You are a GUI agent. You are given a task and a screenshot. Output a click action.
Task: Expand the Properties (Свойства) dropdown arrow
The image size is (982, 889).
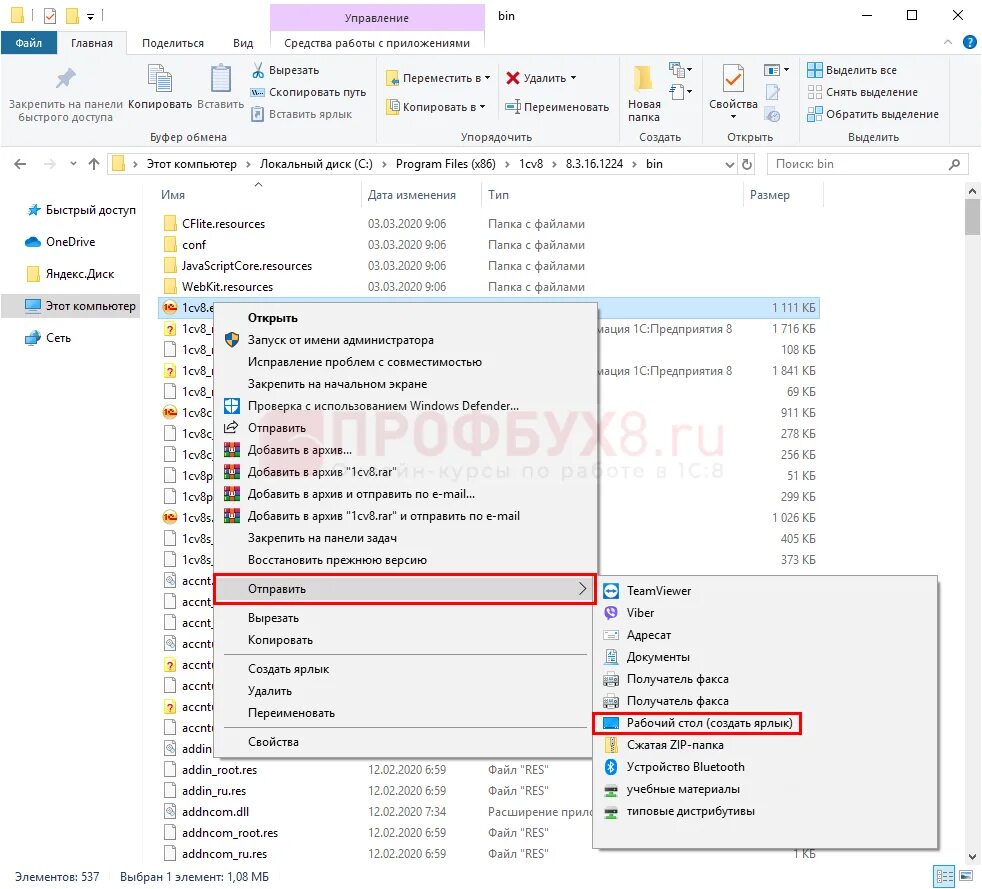[x=733, y=116]
